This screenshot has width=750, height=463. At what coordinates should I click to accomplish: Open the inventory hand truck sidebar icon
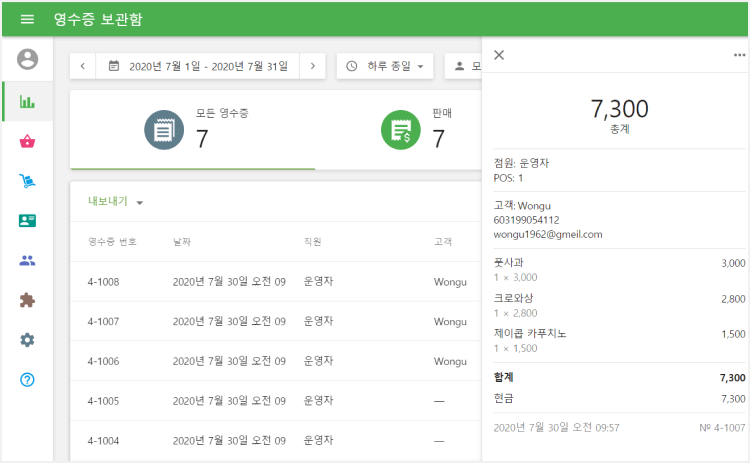[x=27, y=181]
